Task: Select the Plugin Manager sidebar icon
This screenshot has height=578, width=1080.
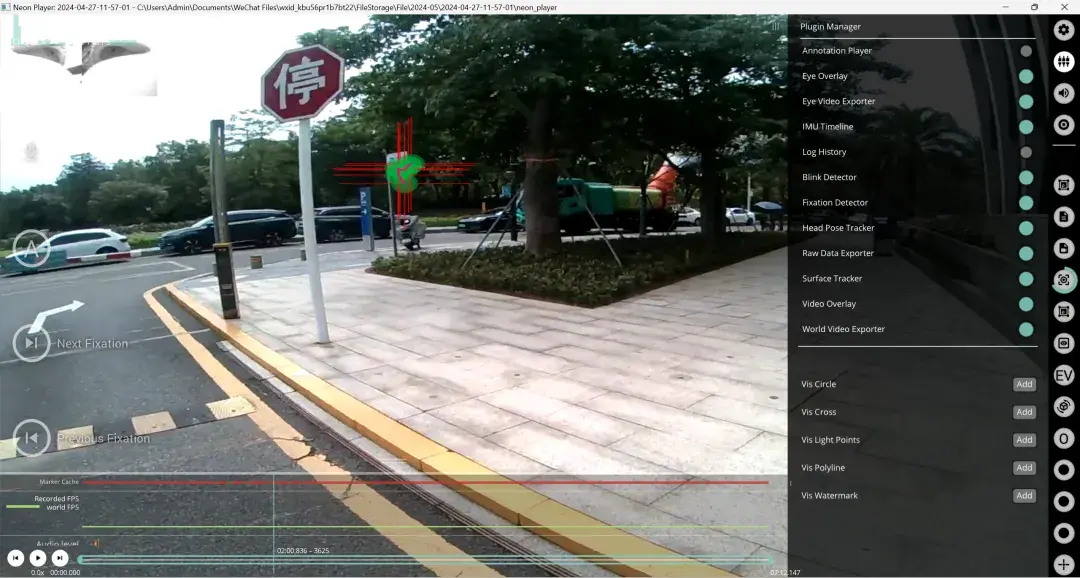Action: pos(1064,62)
